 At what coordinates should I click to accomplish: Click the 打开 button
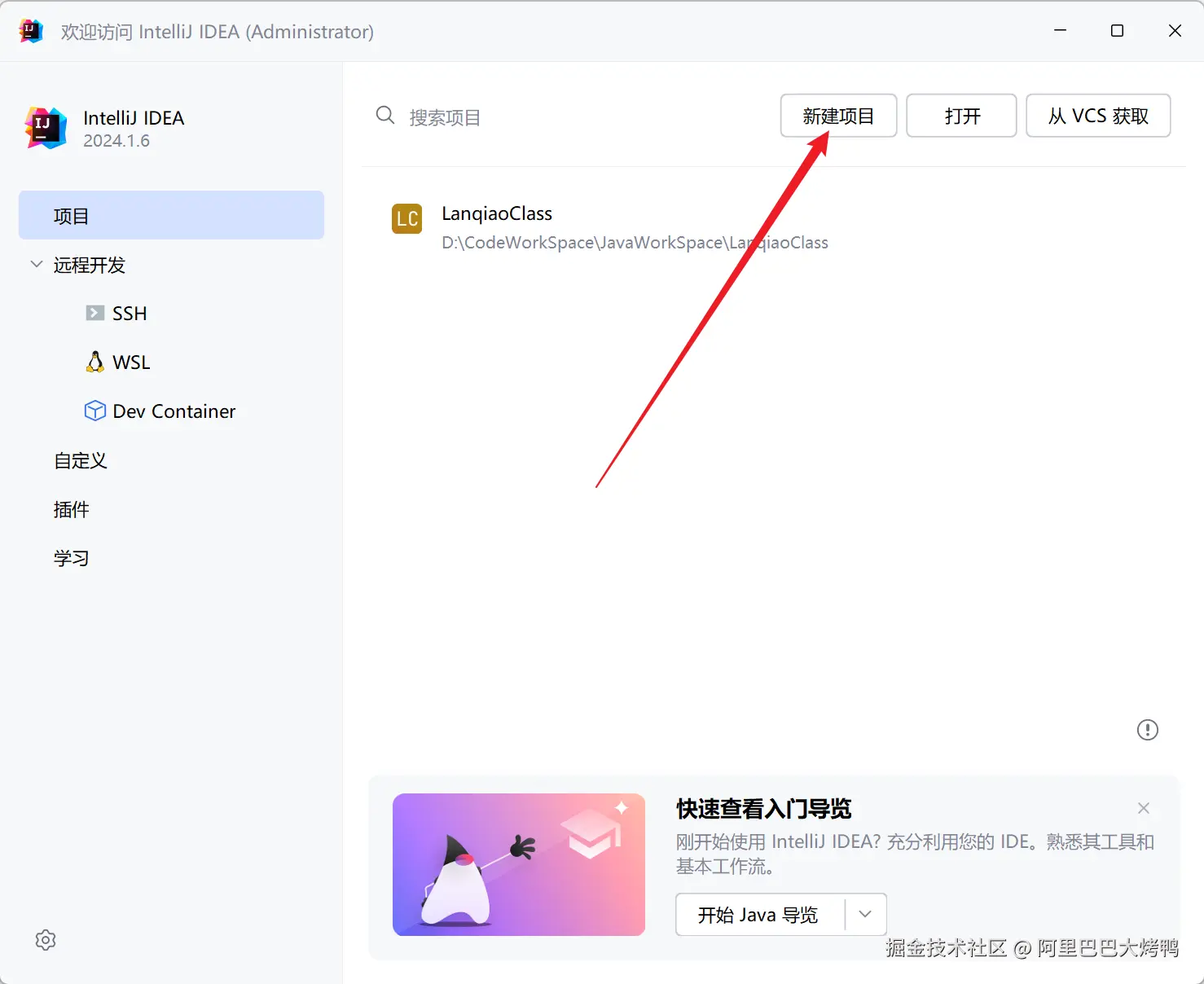[961, 116]
